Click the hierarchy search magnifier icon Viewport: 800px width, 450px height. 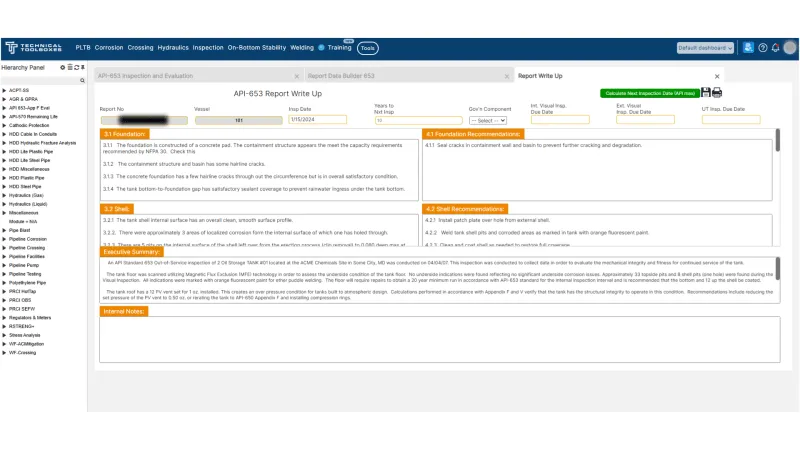[82, 81]
